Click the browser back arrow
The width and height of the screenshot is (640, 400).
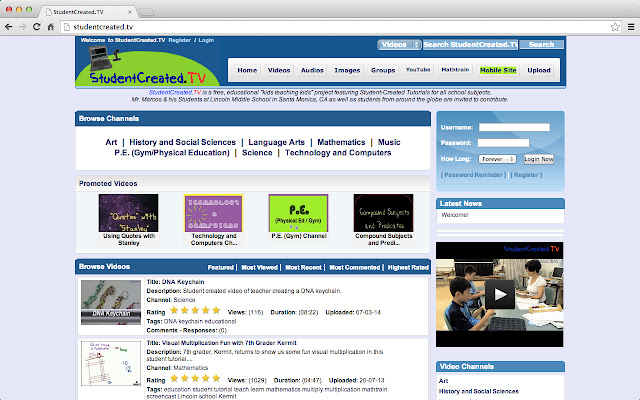(x=9, y=27)
